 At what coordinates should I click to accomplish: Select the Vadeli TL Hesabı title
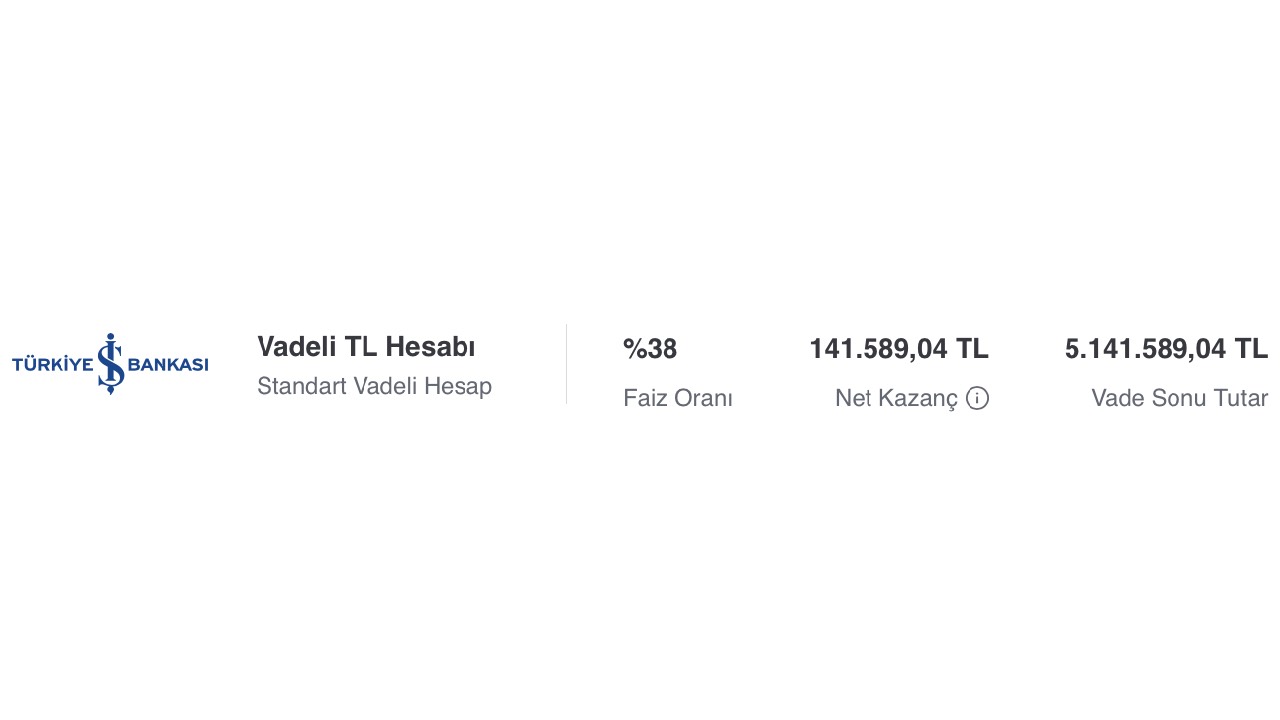[x=366, y=347]
